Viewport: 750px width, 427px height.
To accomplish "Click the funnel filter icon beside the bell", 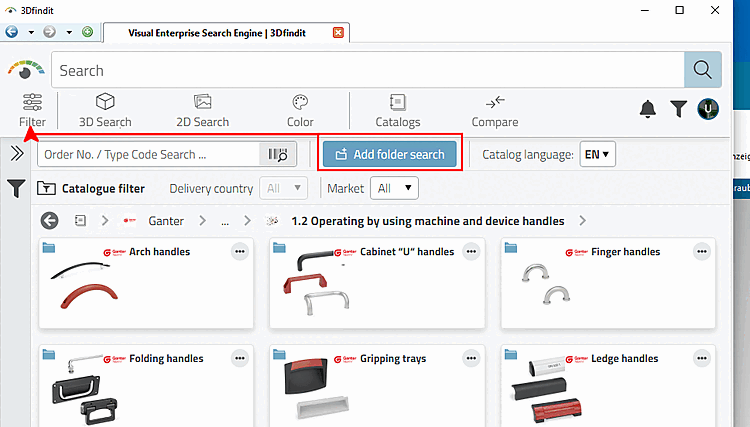I will click(x=678, y=109).
